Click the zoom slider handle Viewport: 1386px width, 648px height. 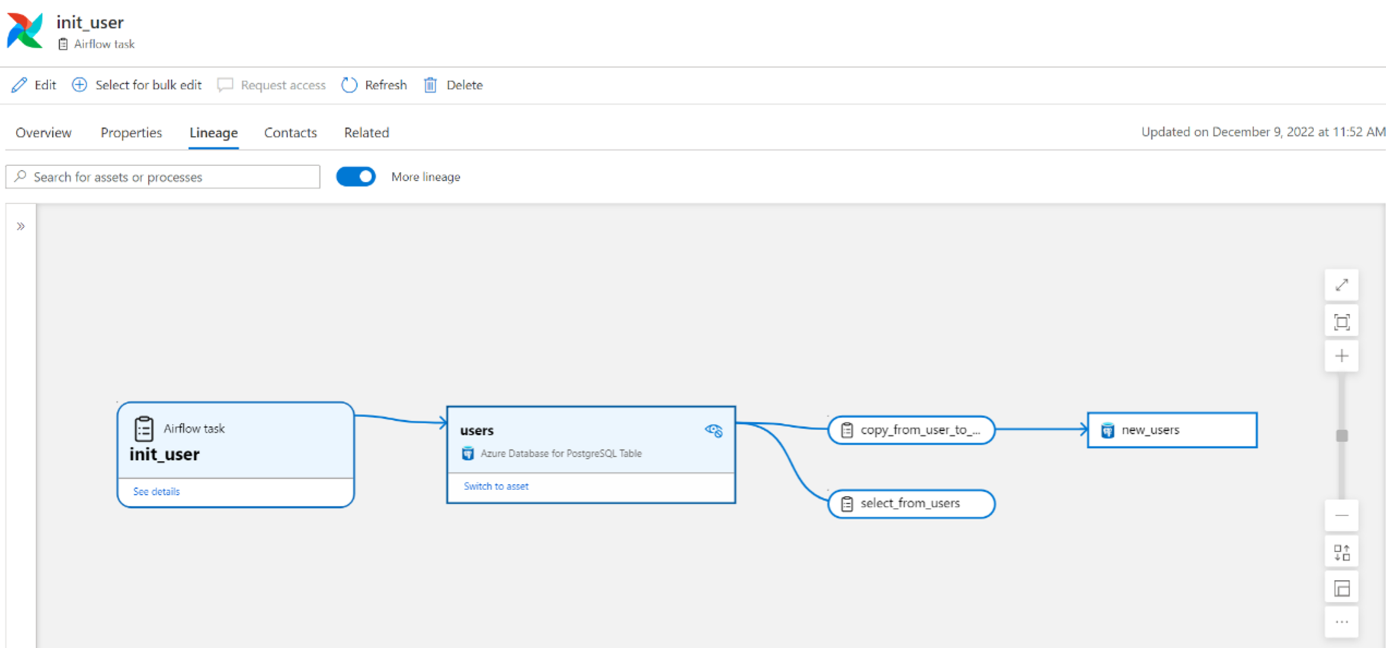click(x=1342, y=436)
